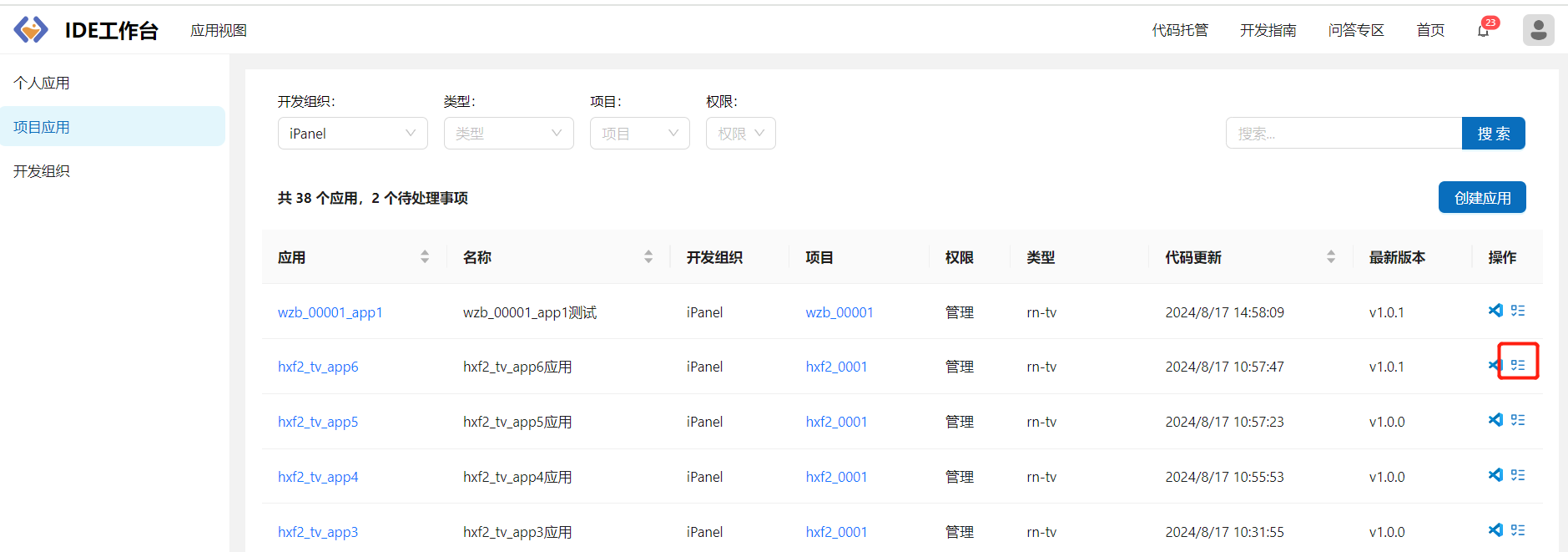
Task: Open wzb_00001_app1 in VS Code
Action: (1495, 311)
